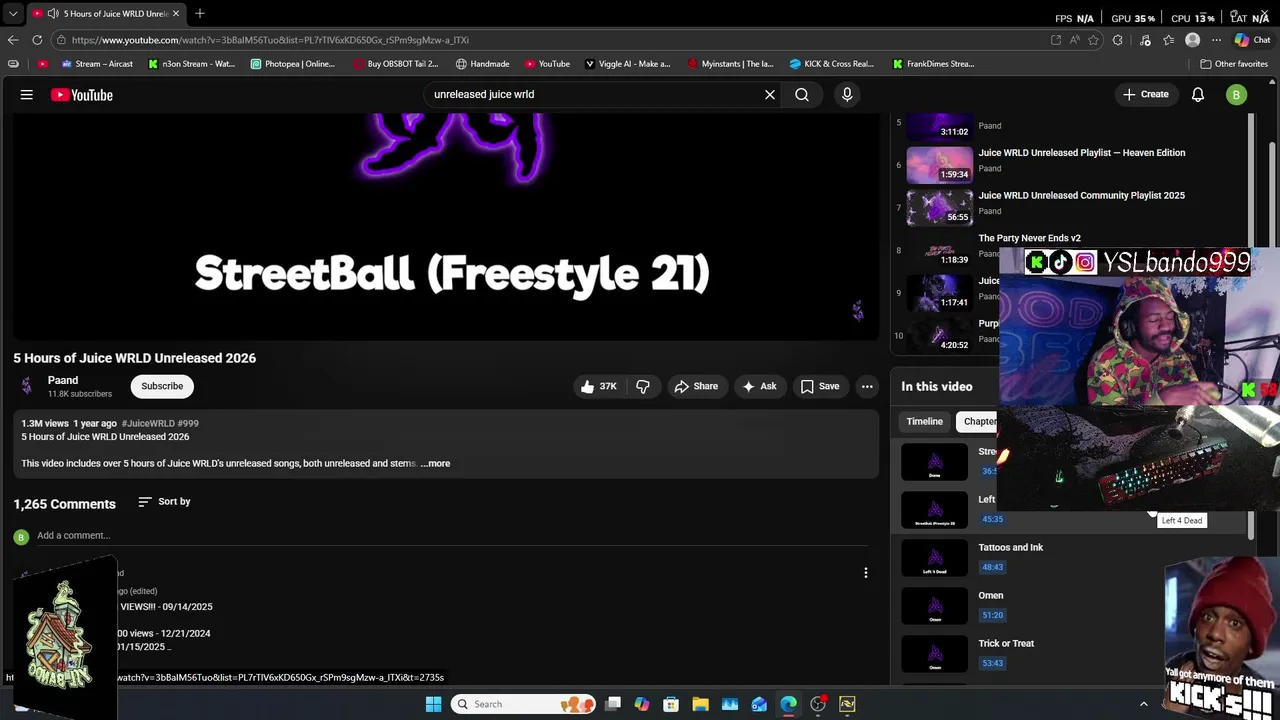Subscribe to the Paand channel
The height and width of the screenshot is (720, 1280).
pyautogui.click(x=162, y=386)
